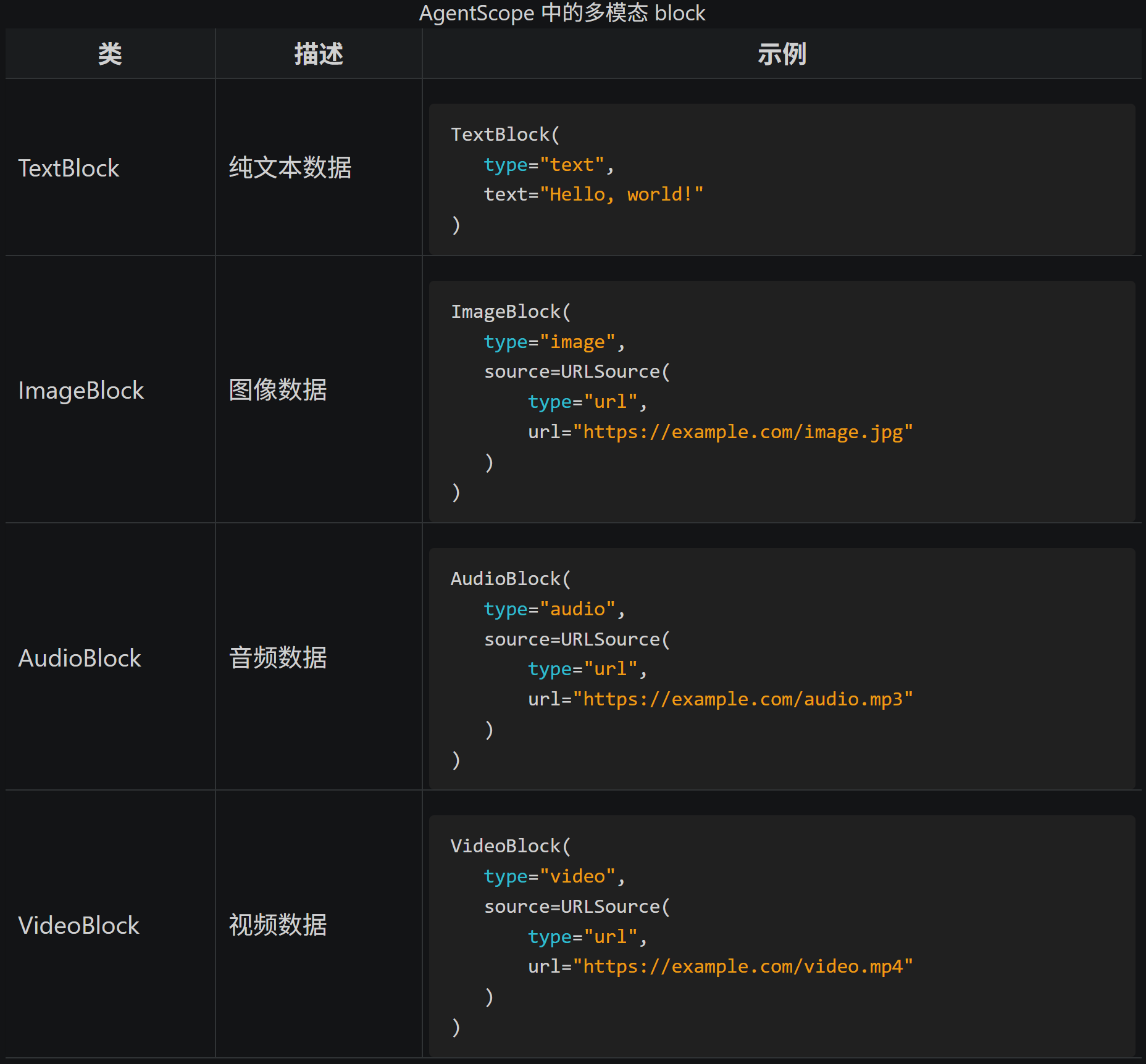
Task: Click "source=URLSource(" in the AudioBlock example
Action: [x=577, y=639]
